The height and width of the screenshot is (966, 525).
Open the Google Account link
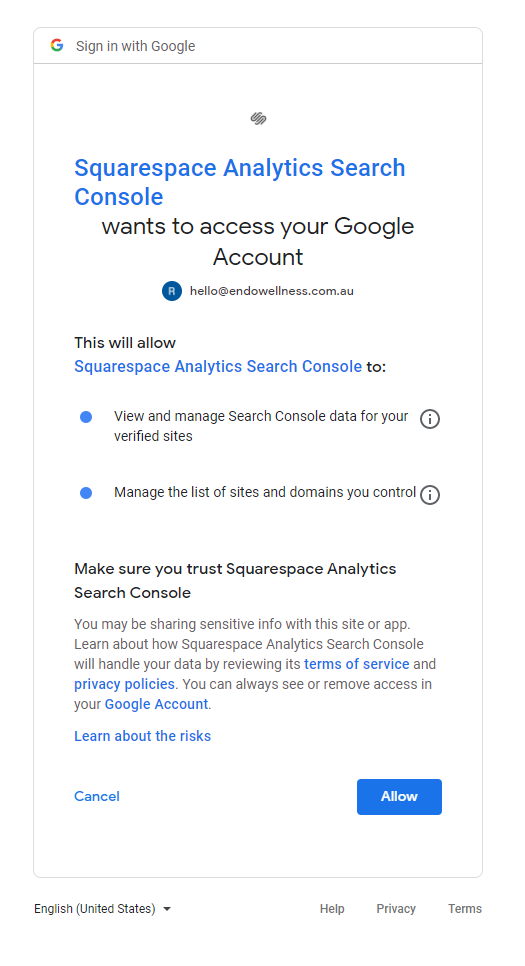(x=157, y=704)
